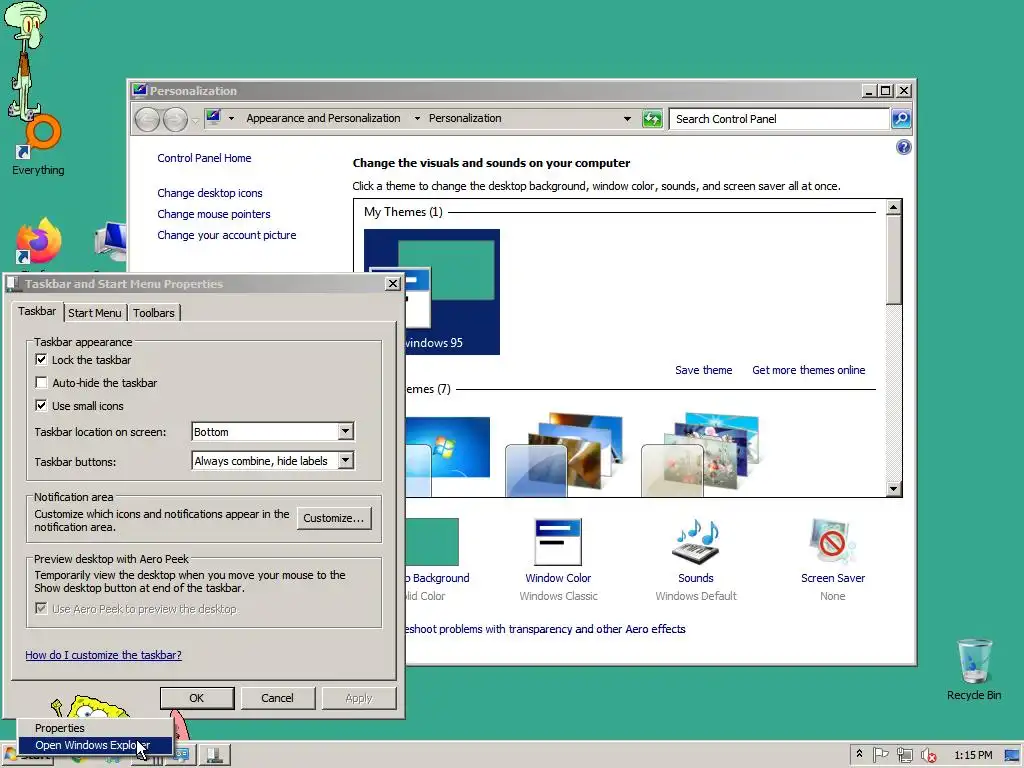The height and width of the screenshot is (768, 1024).
Task: Click the Personalization breadcrumb
Action: tap(465, 118)
